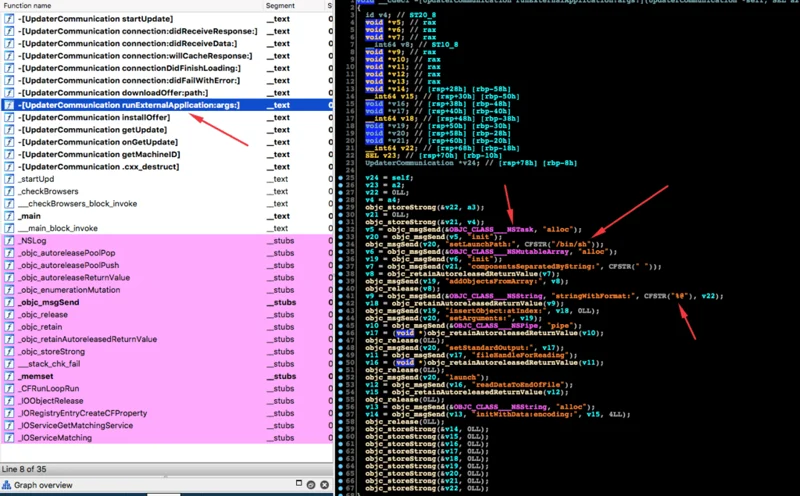Select UpdaterCommunication getUpdate function
The width and height of the screenshot is (800, 496).
point(92,130)
